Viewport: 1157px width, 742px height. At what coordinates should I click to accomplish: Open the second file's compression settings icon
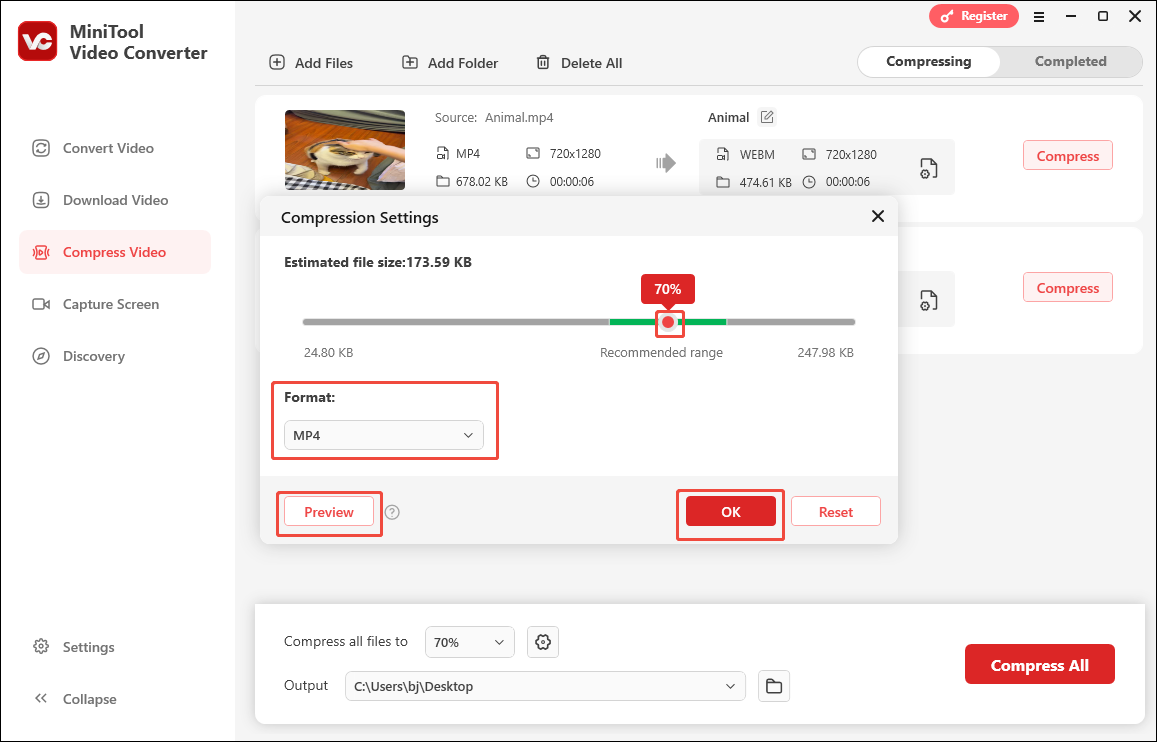(x=928, y=300)
